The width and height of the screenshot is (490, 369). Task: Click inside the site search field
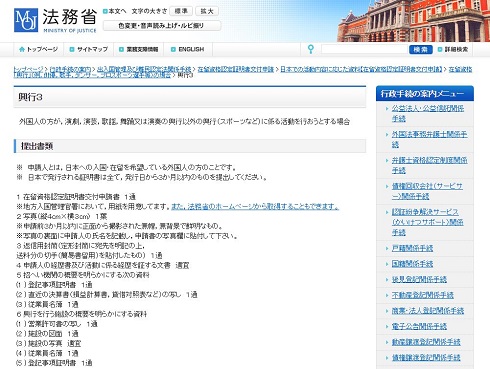[x=364, y=49]
